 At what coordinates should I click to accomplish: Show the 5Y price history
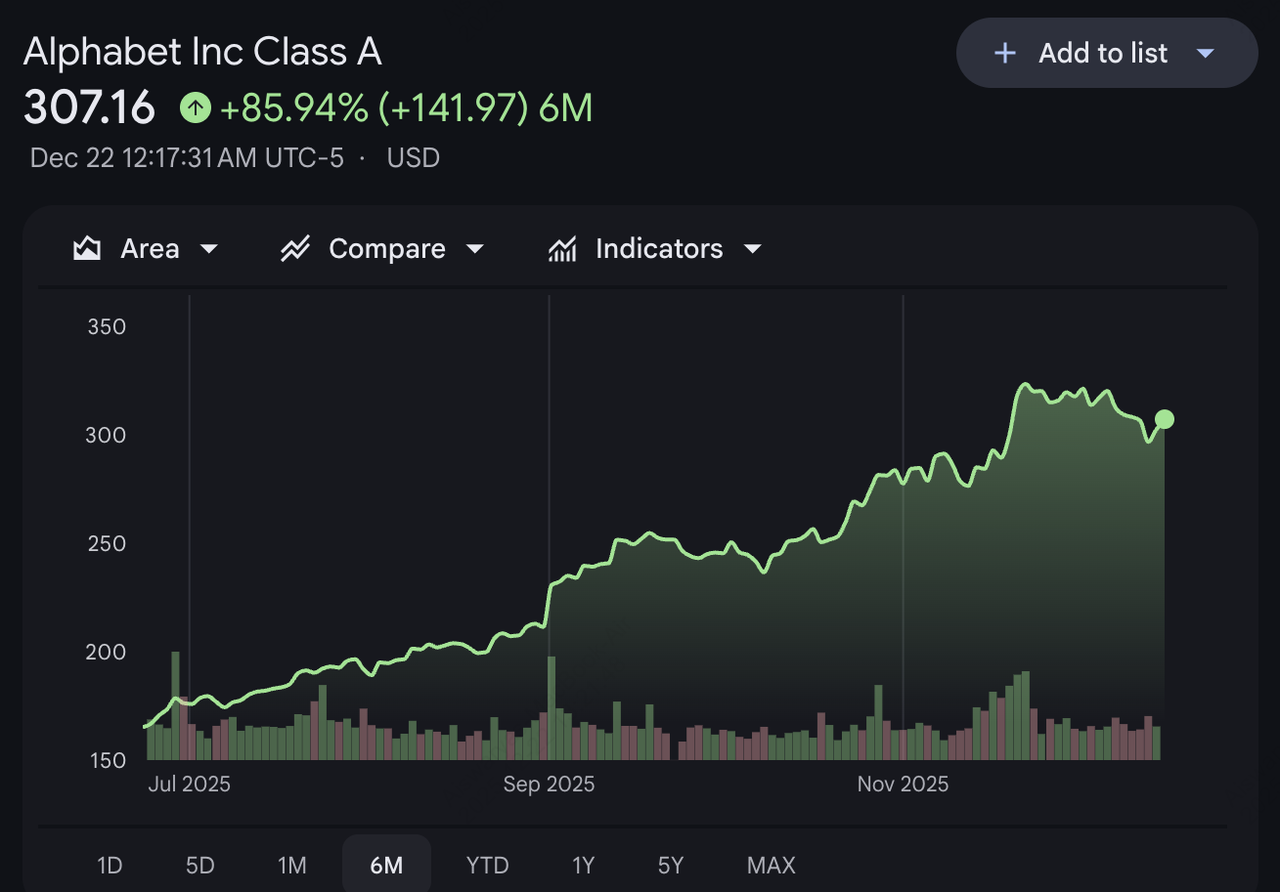671,865
